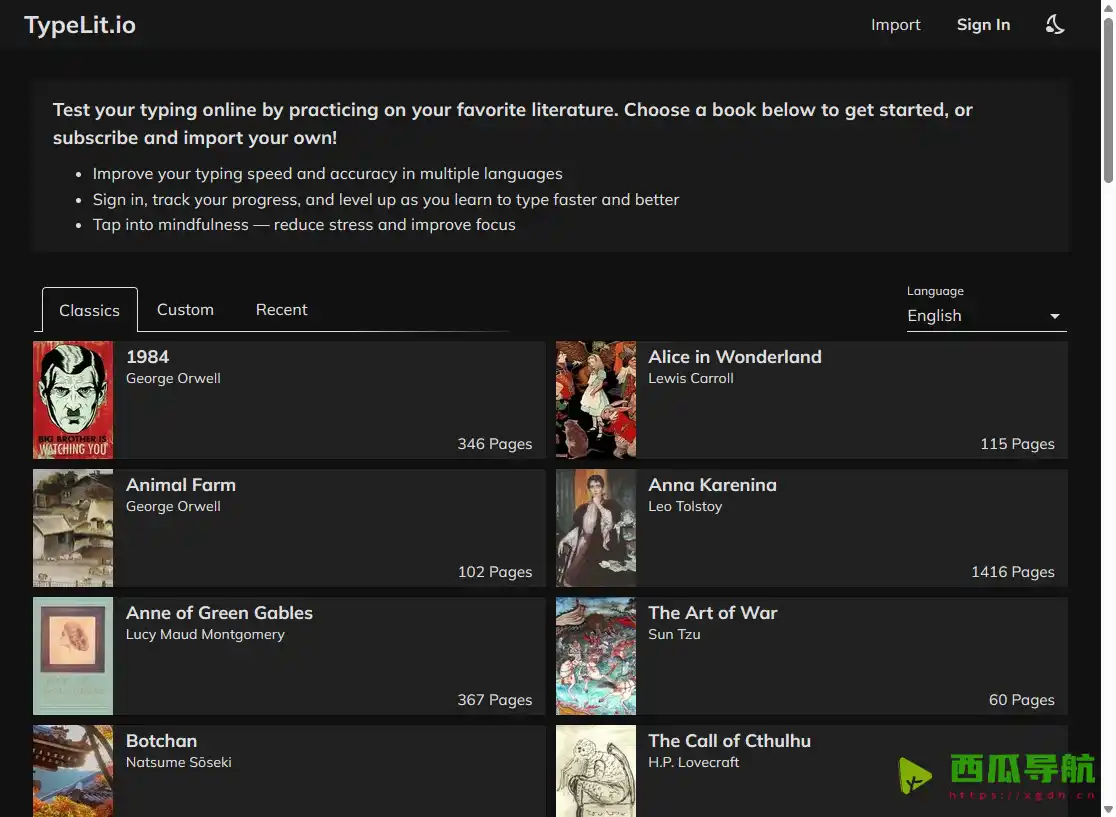
Task: Open the Language dropdown showing English
Action: 984,316
